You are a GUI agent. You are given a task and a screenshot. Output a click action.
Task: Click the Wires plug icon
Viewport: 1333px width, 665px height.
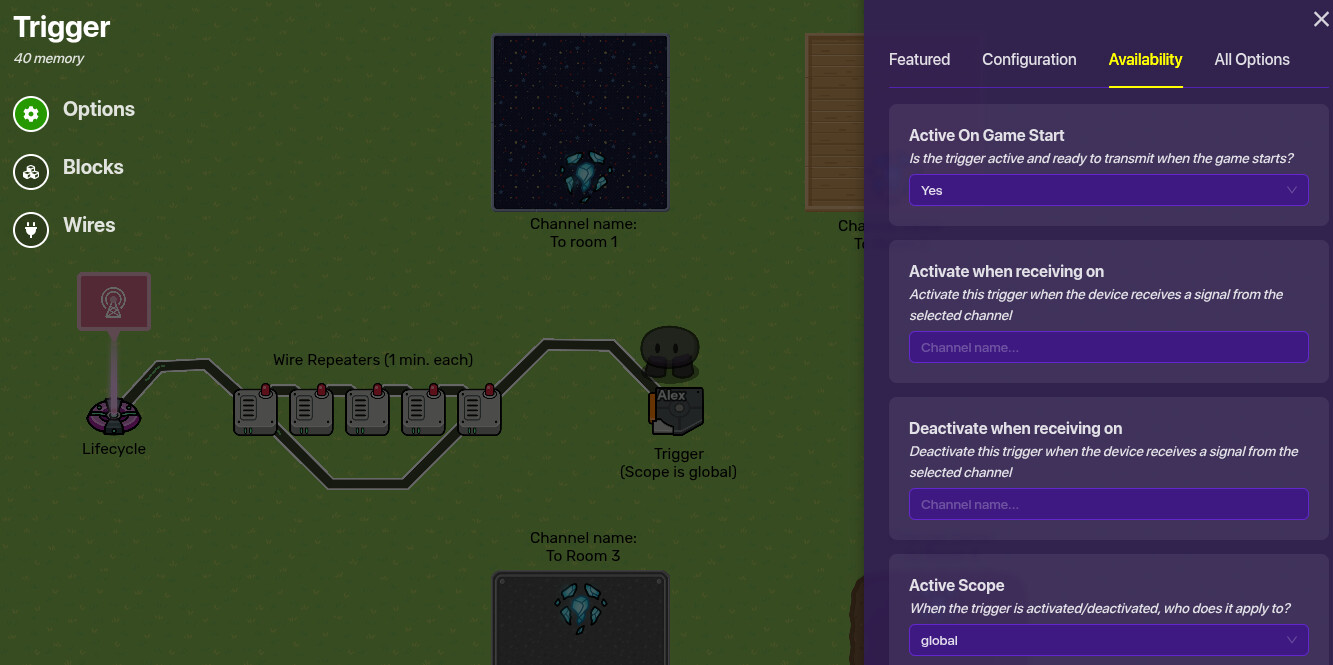(31, 230)
